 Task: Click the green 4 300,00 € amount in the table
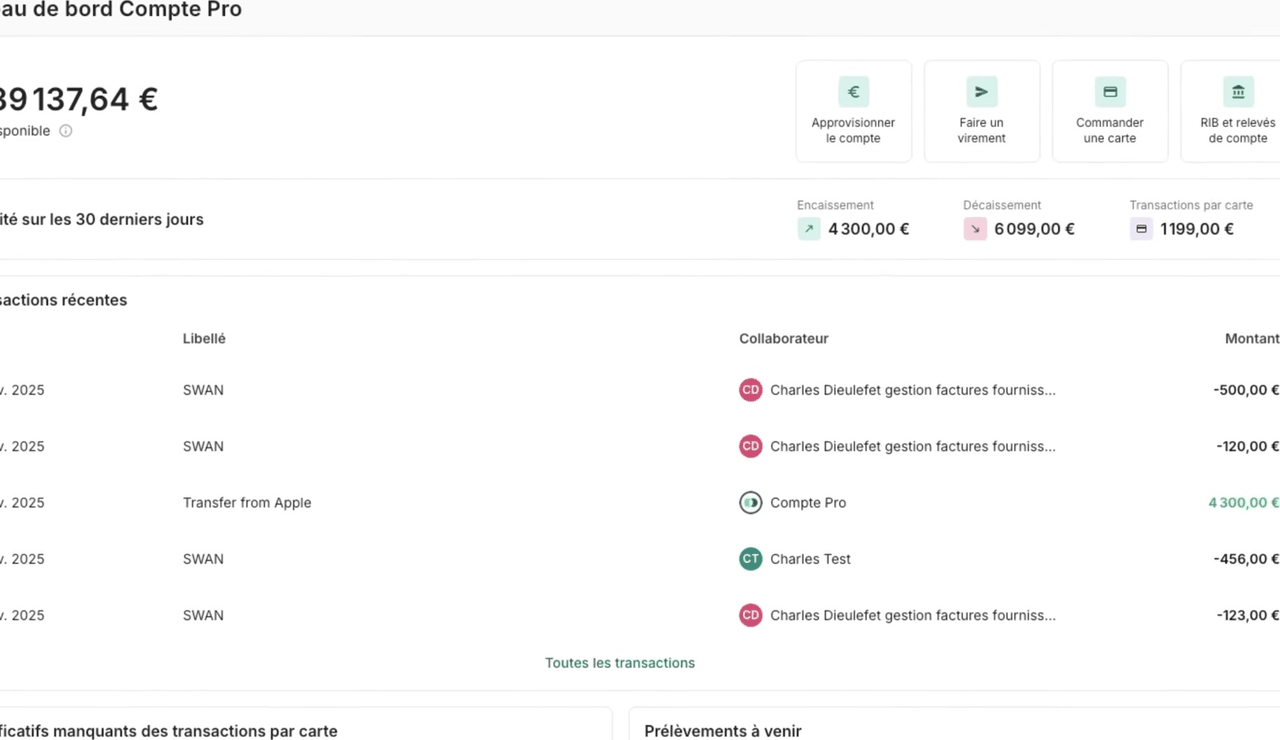1244,503
